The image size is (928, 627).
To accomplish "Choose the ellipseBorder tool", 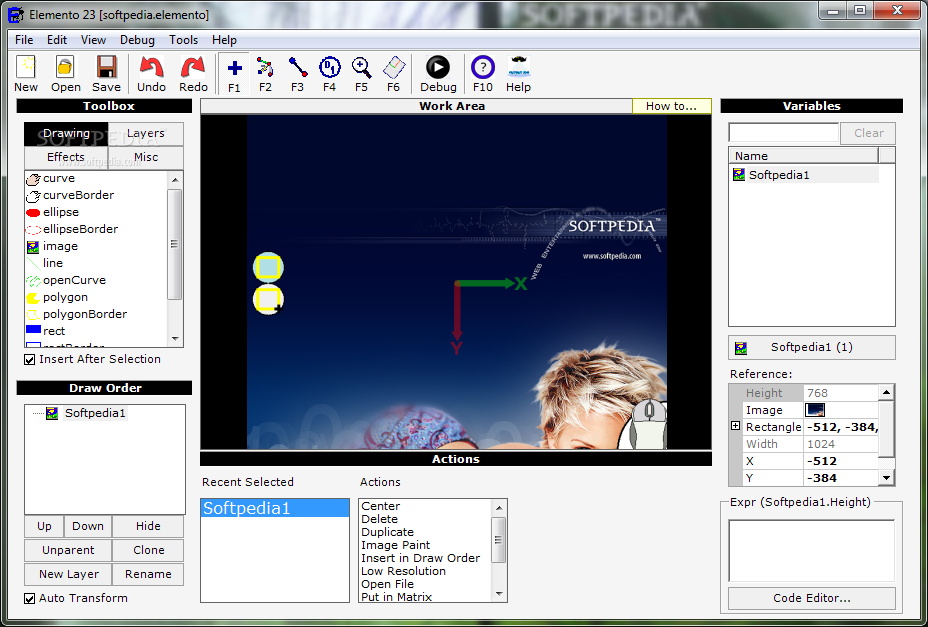I will pyautogui.click(x=72, y=229).
